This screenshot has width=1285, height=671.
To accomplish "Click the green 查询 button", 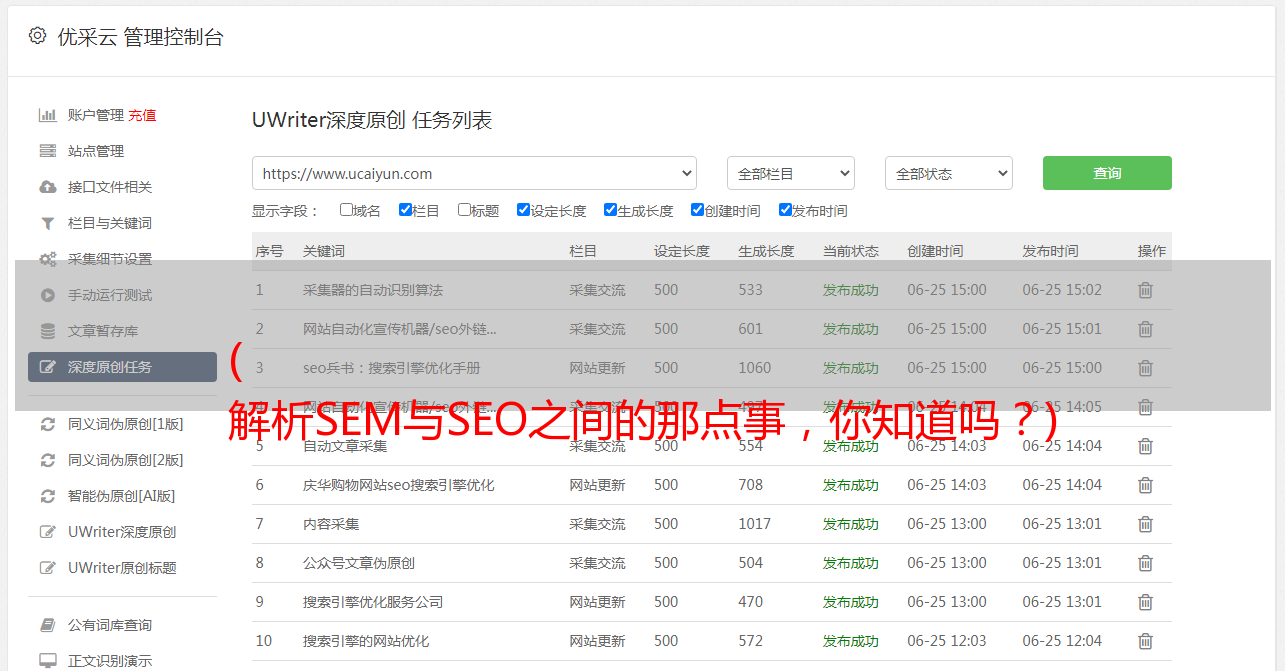I will (1106, 173).
